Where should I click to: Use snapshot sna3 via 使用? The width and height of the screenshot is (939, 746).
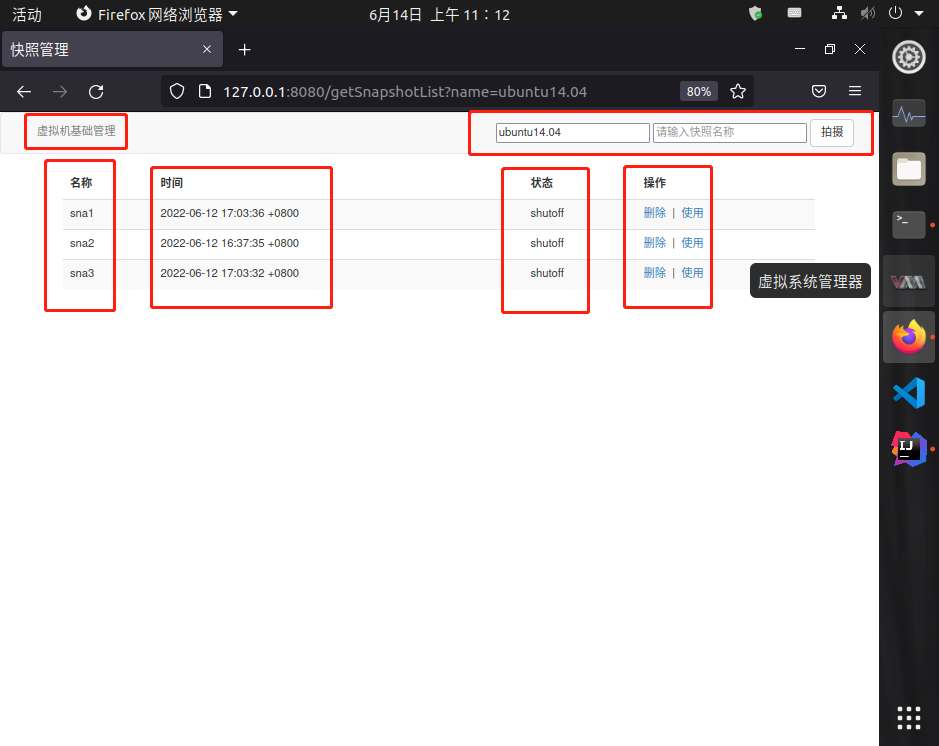click(692, 273)
